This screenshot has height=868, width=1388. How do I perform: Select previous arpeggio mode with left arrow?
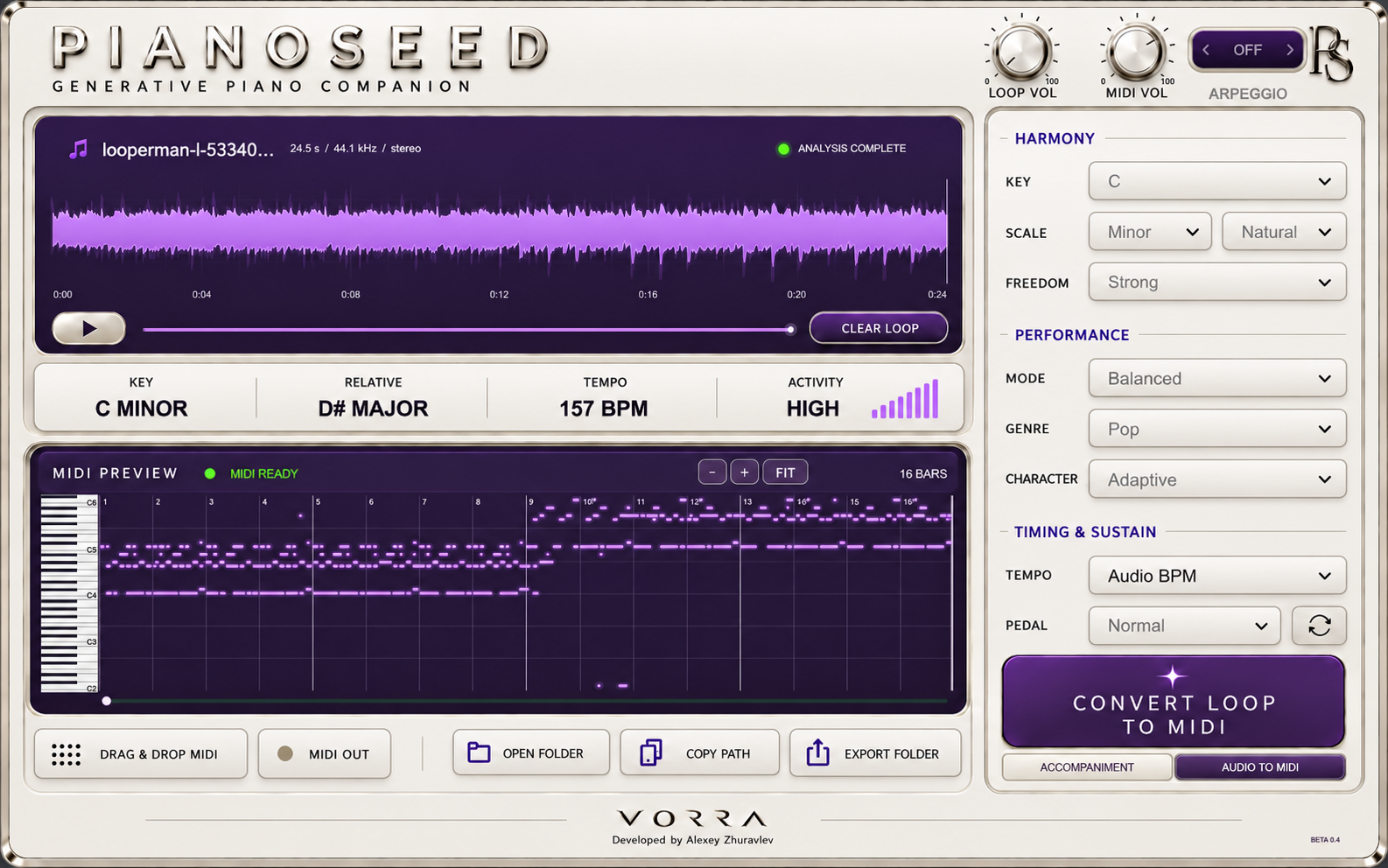coord(1206,50)
